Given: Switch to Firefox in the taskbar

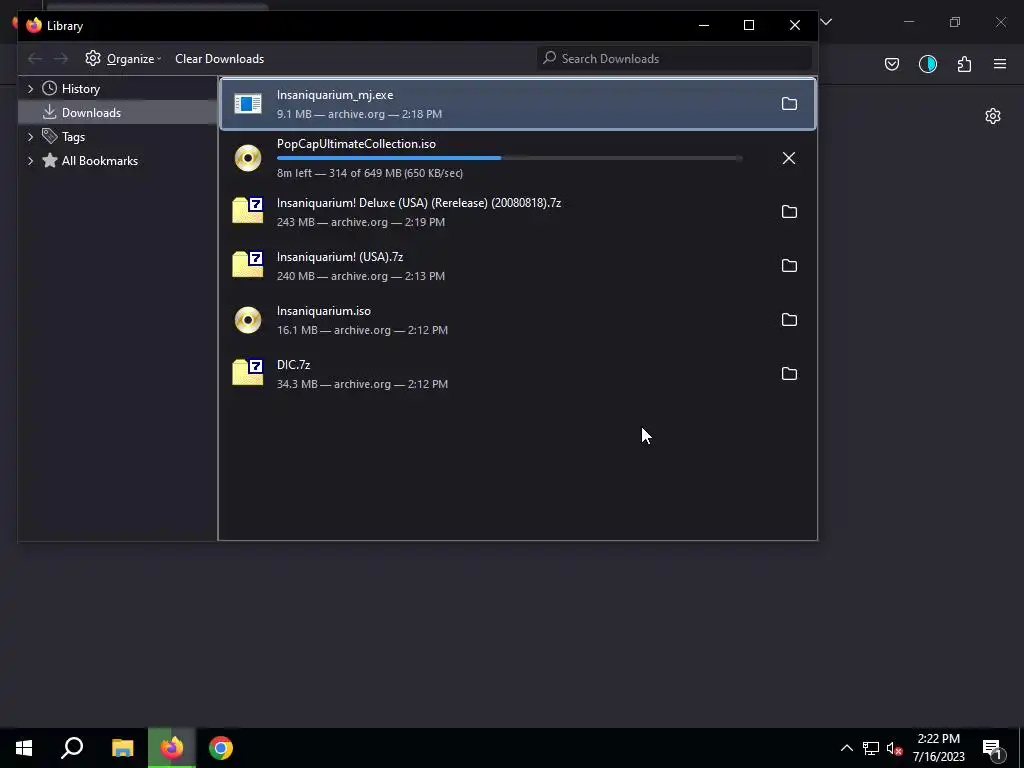Looking at the screenshot, I should pyautogui.click(x=172, y=748).
